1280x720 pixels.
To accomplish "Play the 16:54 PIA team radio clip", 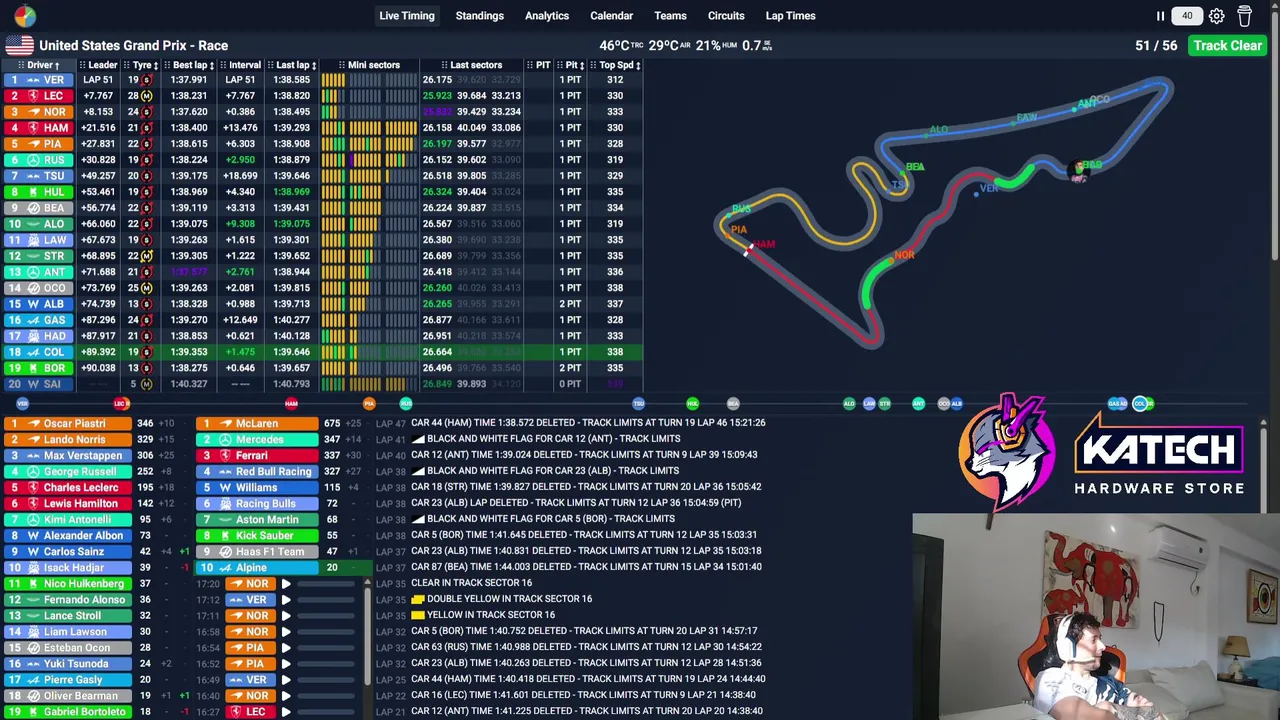I will pyautogui.click(x=286, y=648).
